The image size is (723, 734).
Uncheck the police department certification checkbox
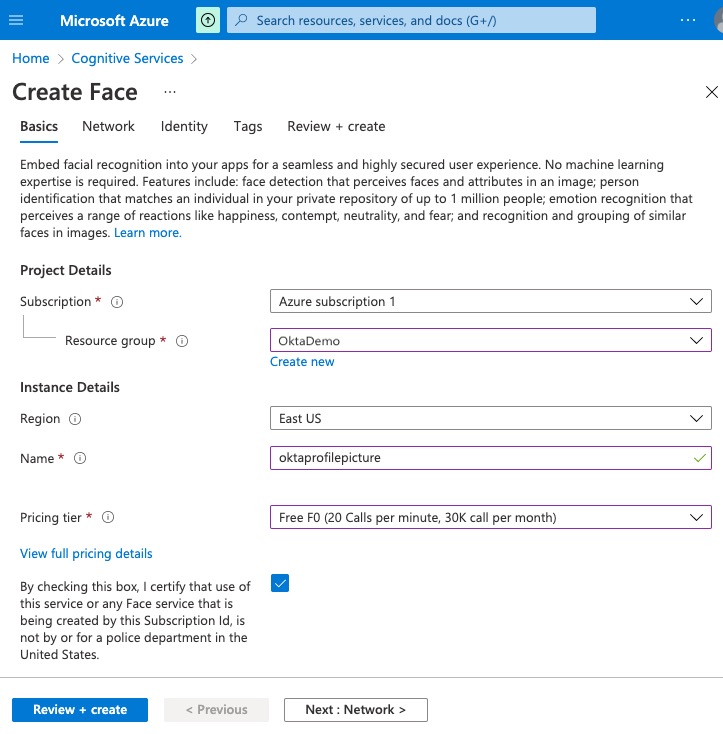280,584
